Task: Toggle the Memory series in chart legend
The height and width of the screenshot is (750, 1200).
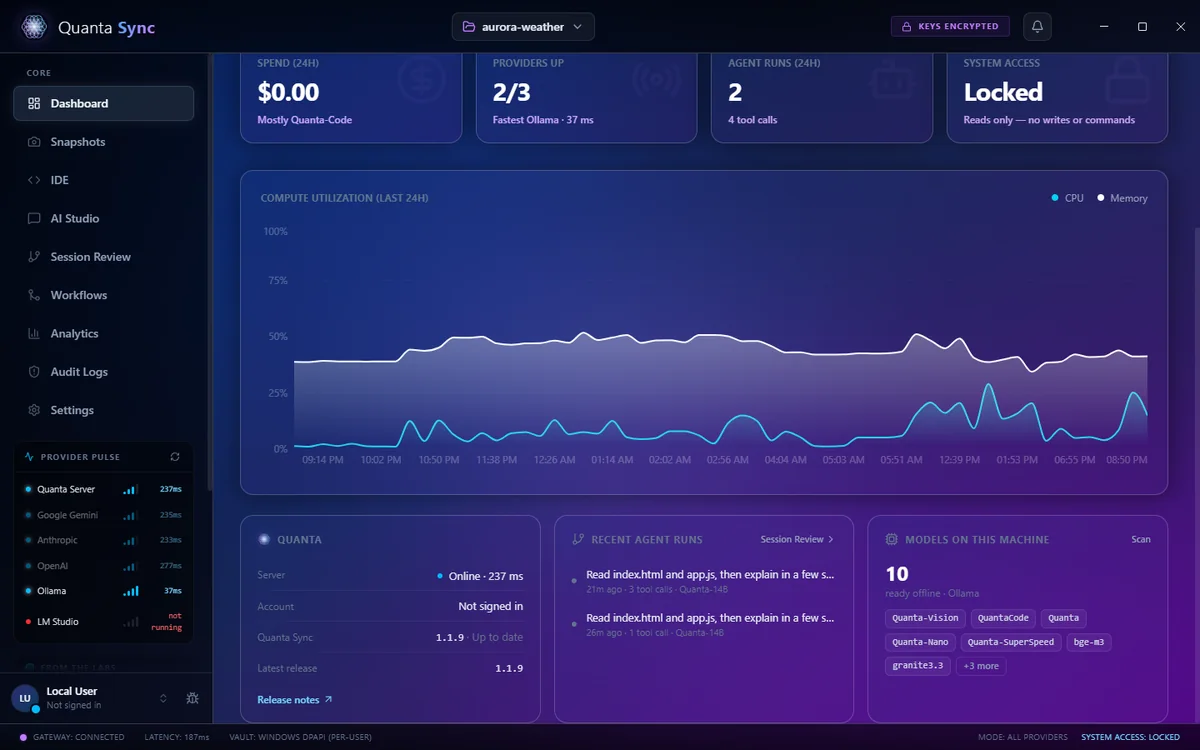Action: 1122,198
